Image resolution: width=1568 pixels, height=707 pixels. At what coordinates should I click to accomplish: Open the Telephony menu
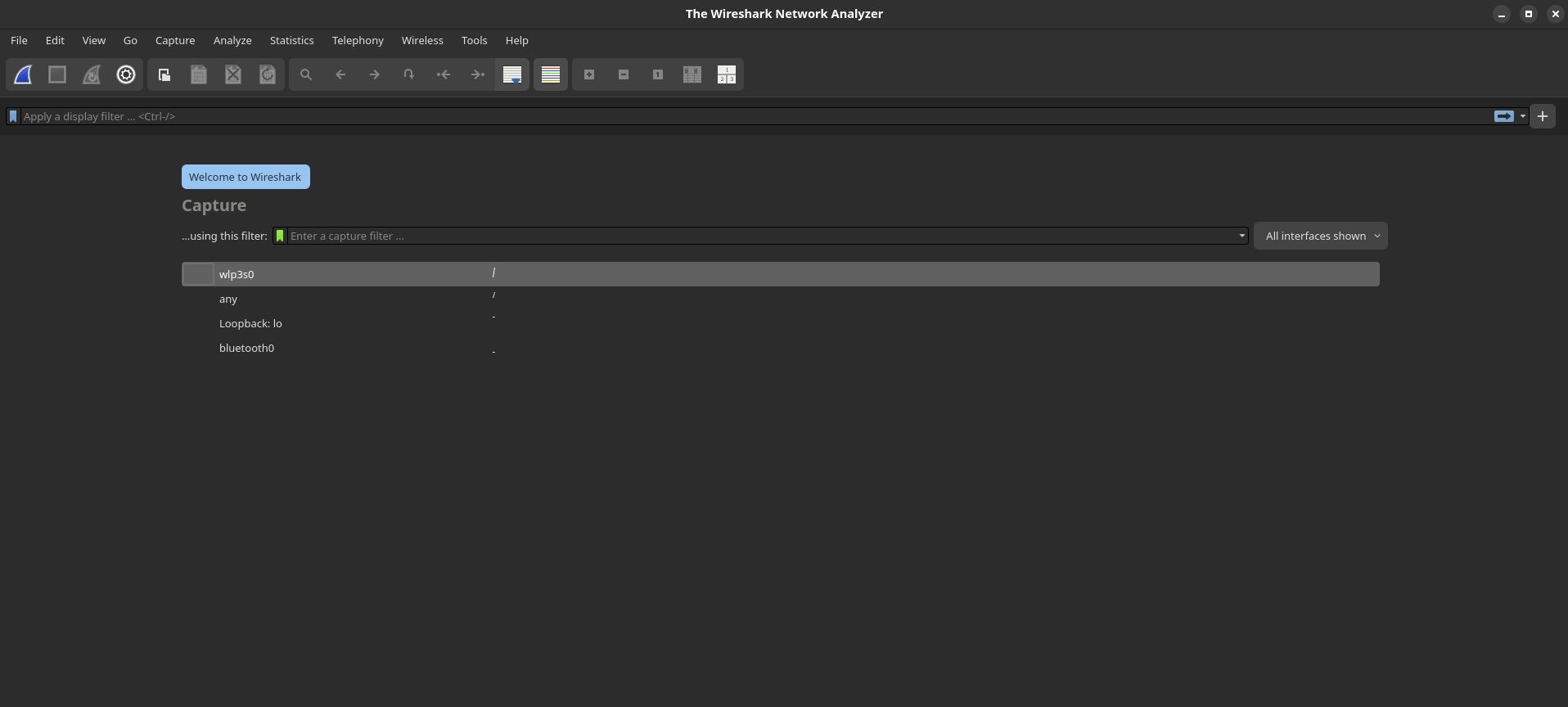[358, 40]
